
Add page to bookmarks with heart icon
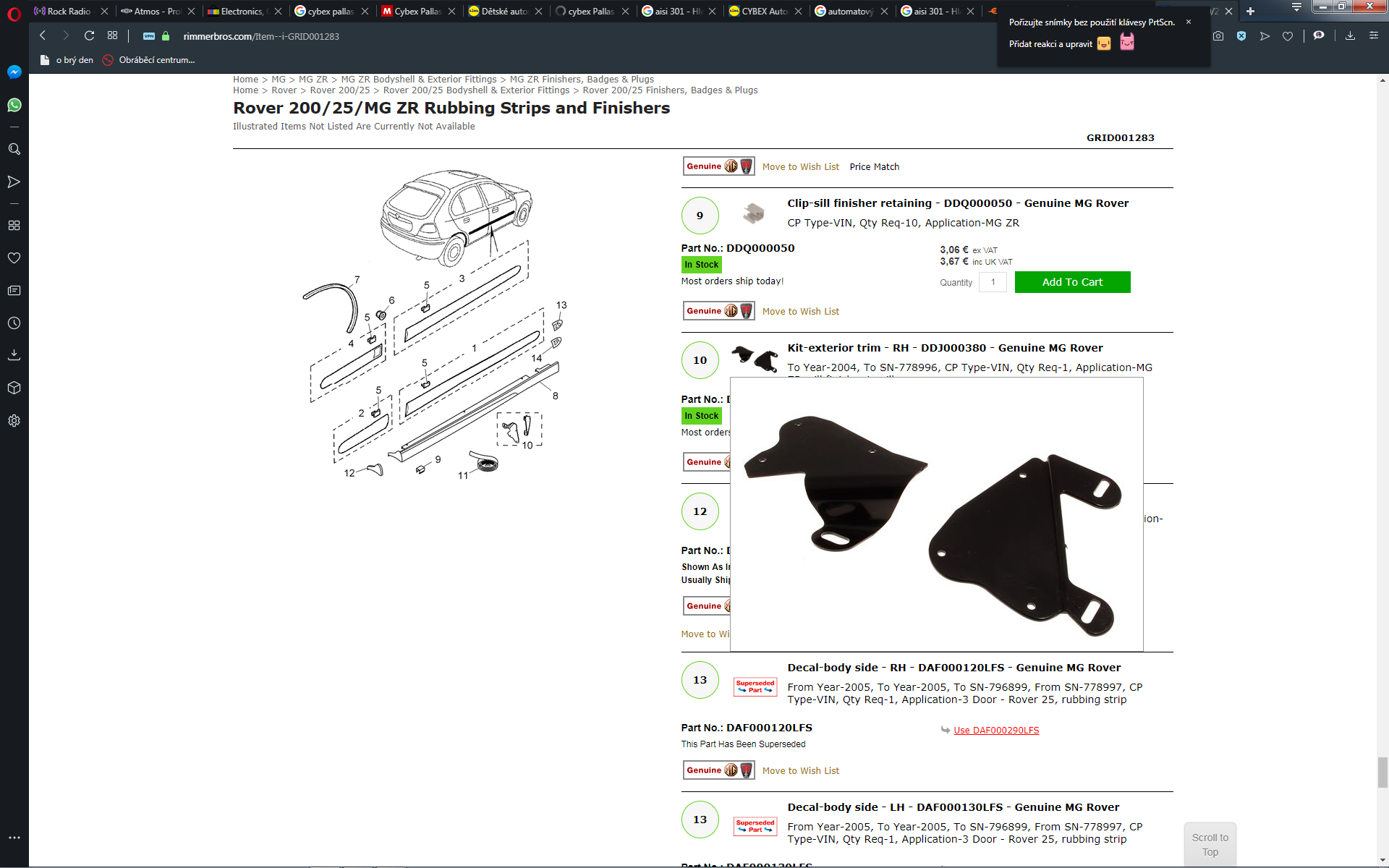pos(1288,36)
